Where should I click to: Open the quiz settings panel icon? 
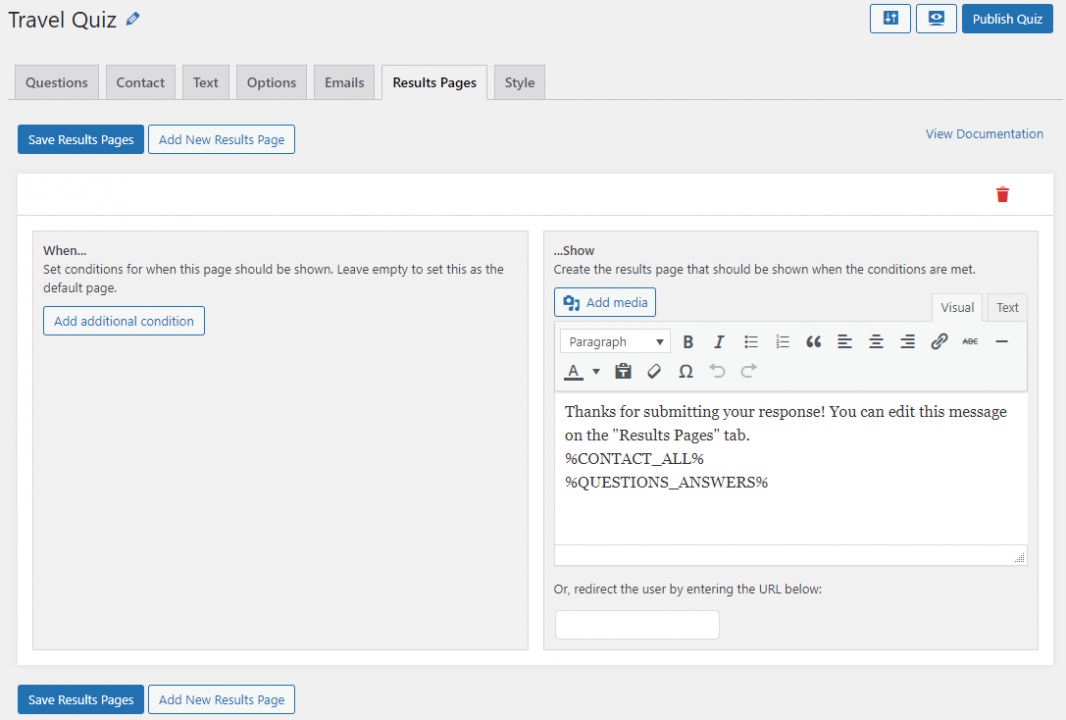pyautogui.click(x=890, y=18)
